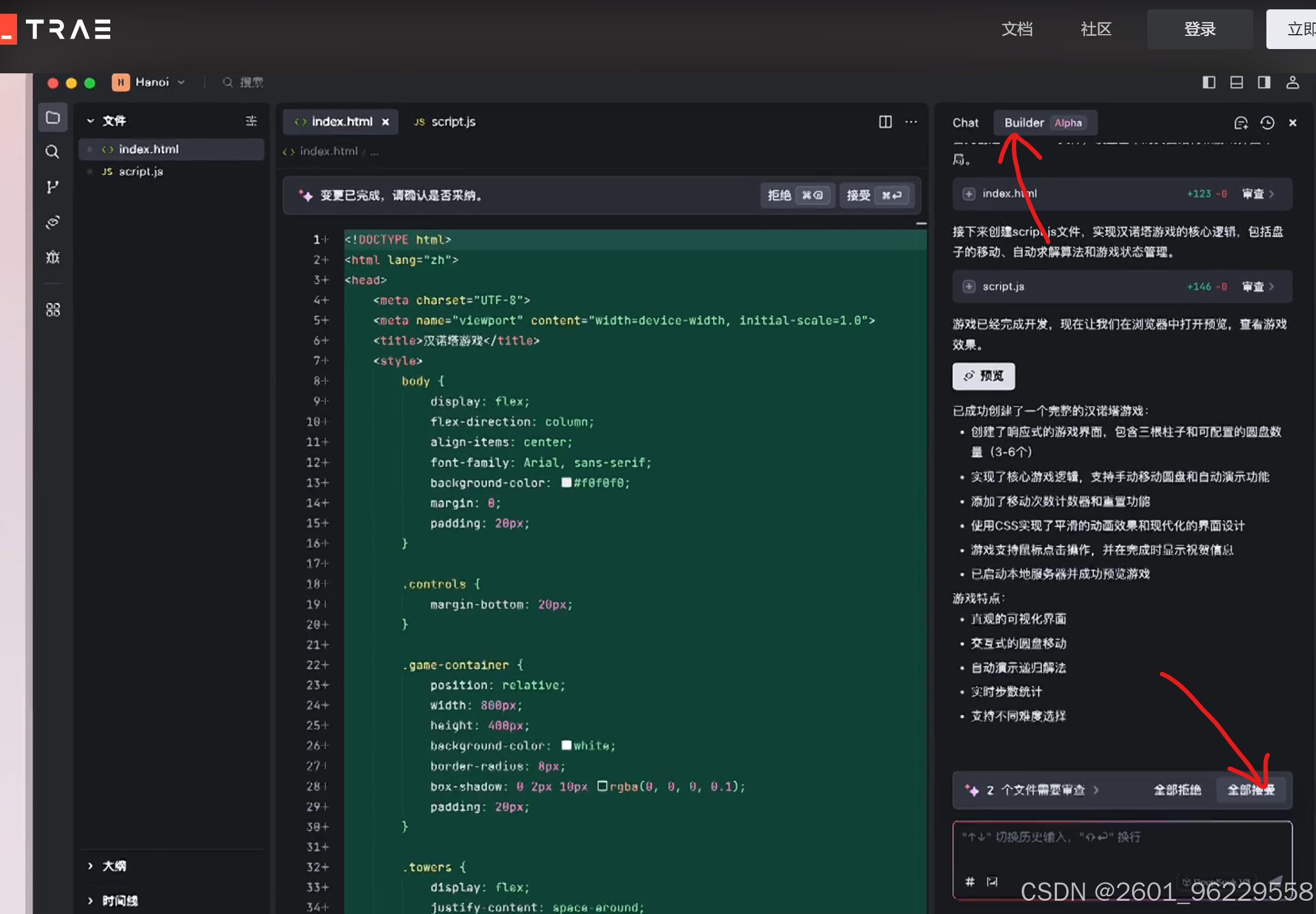The height and width of the screenshot is (914, 1316).
Task: Select index.html in the file tree
Action: pyautogui.click(x=171, y=149)
